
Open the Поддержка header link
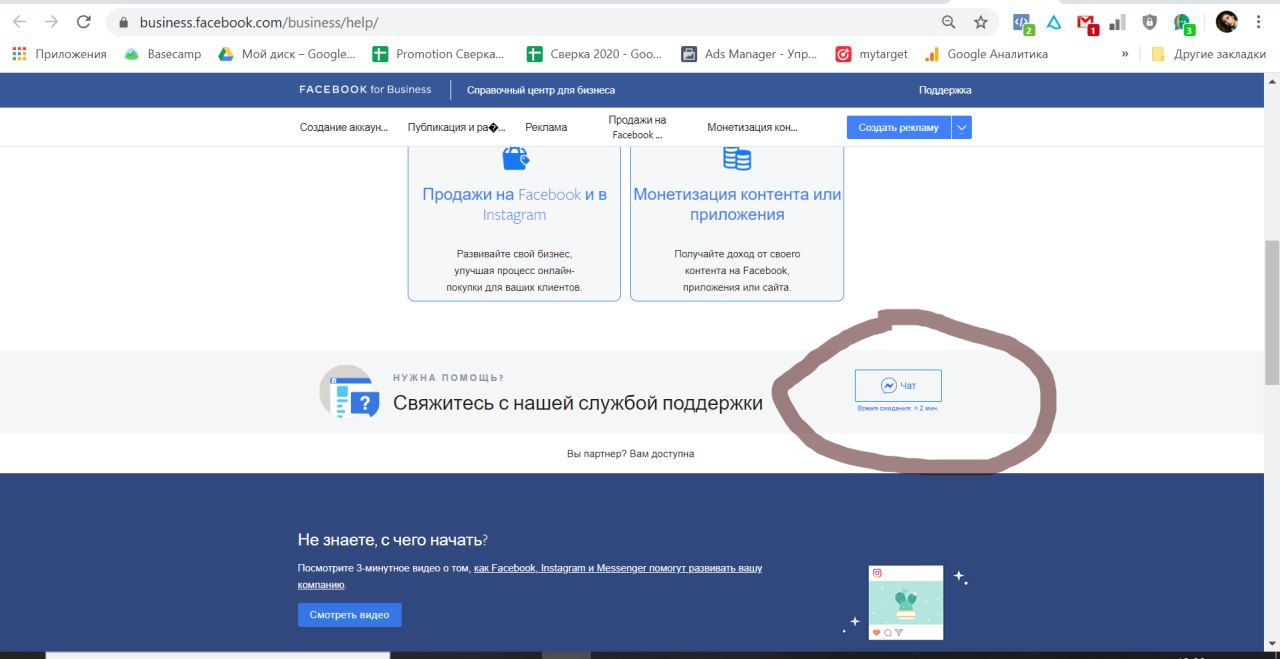[x=945, y=90]
